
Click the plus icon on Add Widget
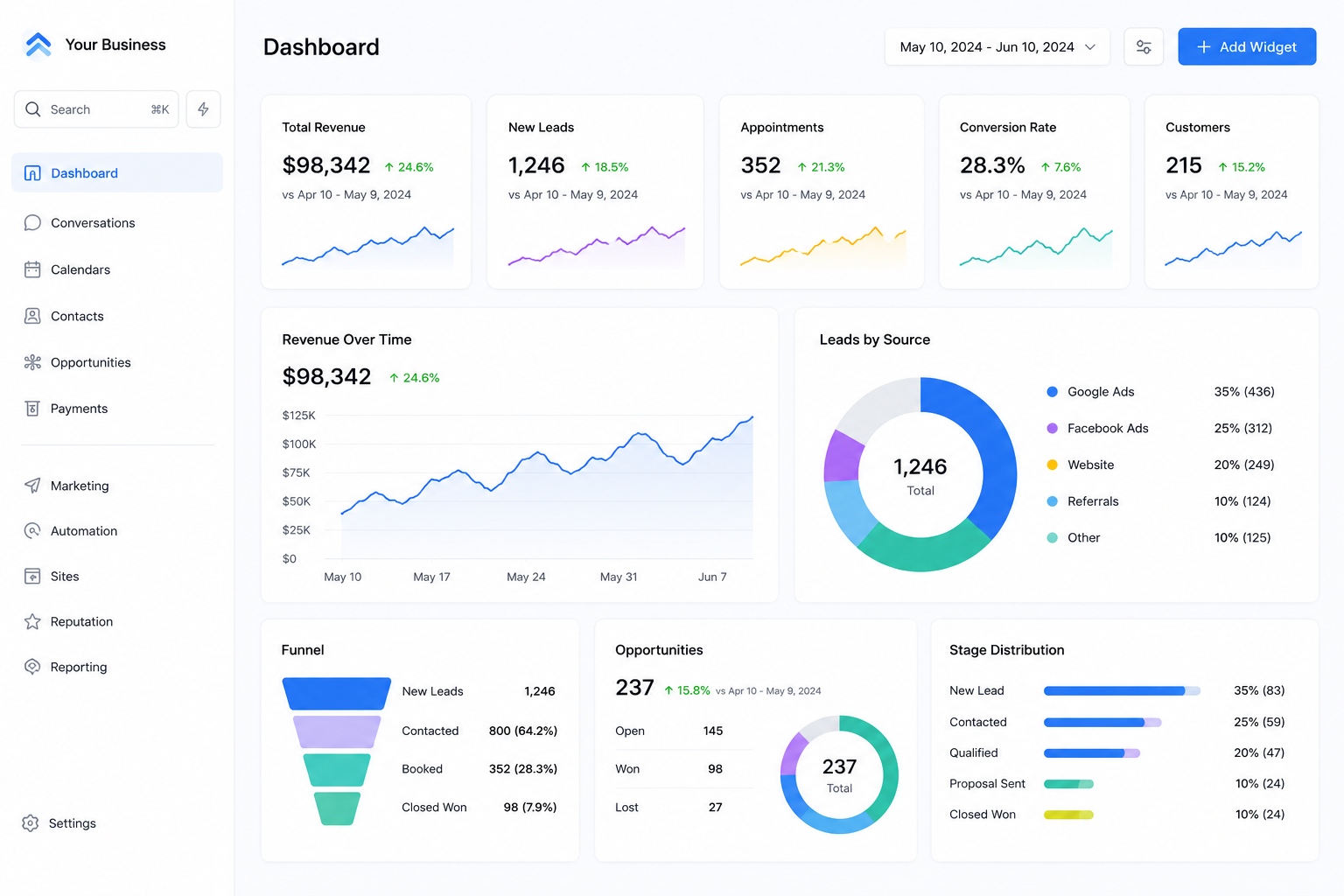(x=1204, y=47)
